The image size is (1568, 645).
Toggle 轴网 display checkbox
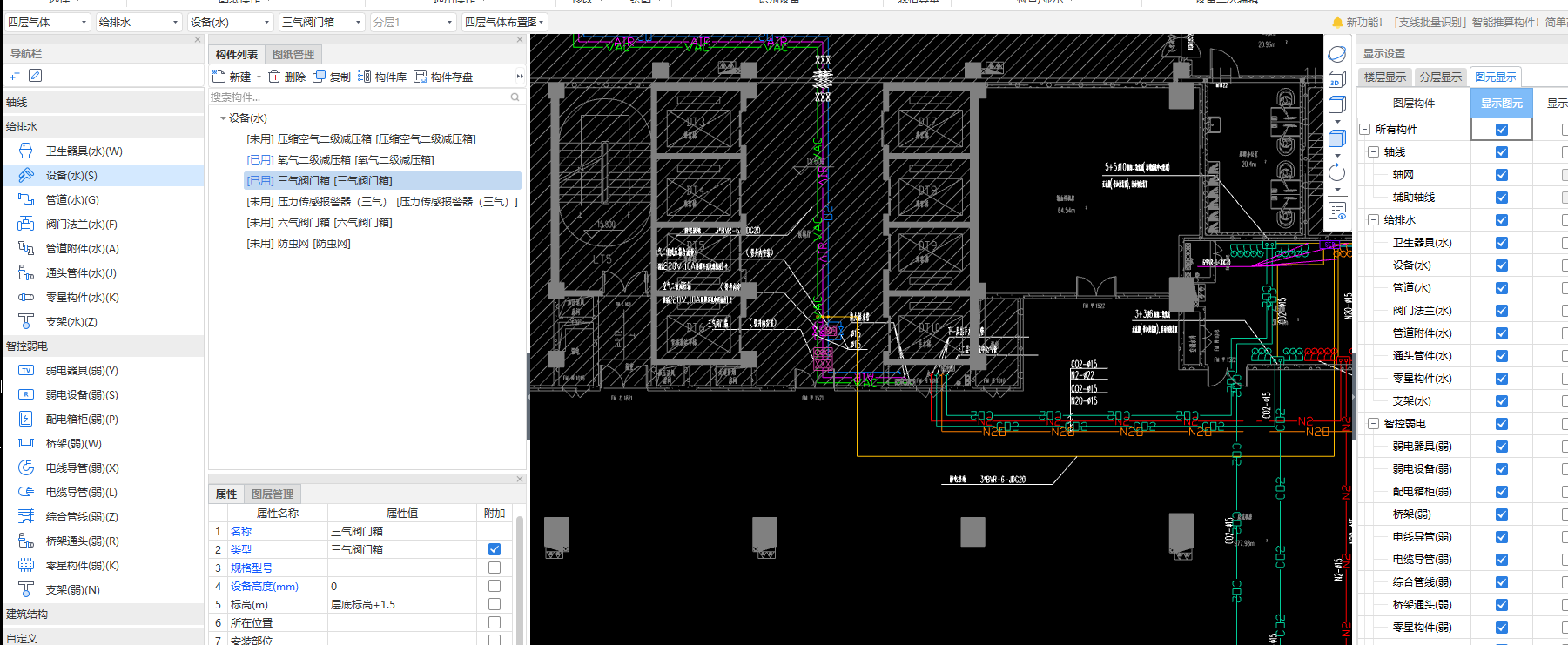[1502, 175]
